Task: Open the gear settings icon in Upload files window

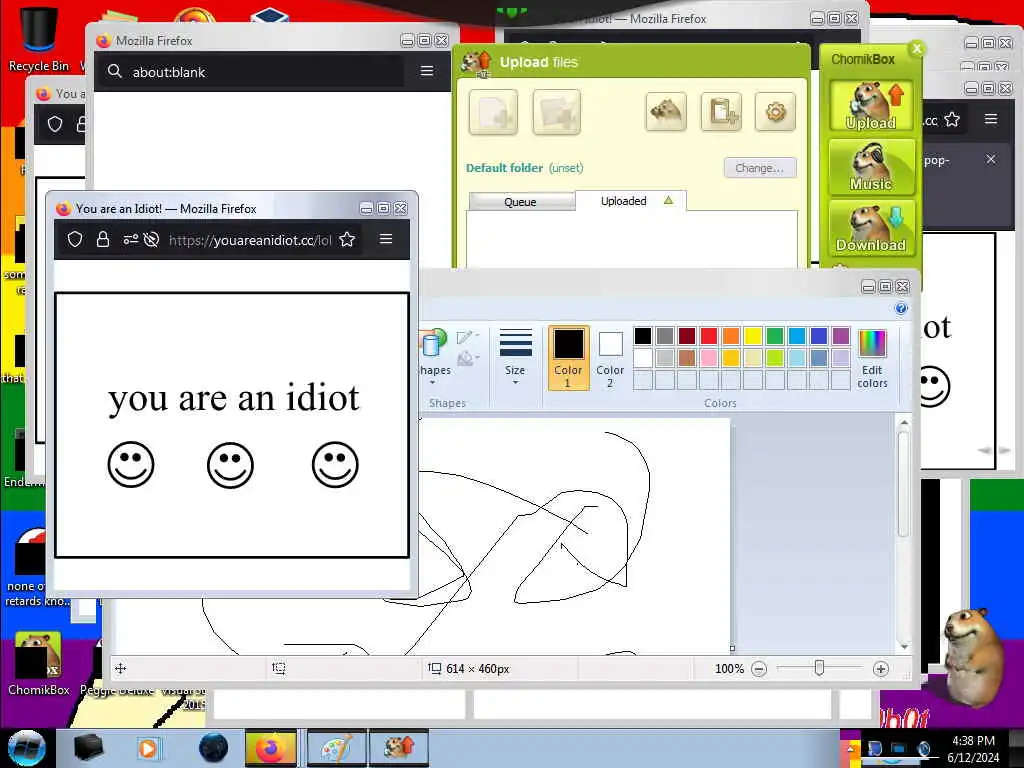Action: click(775, 112)
